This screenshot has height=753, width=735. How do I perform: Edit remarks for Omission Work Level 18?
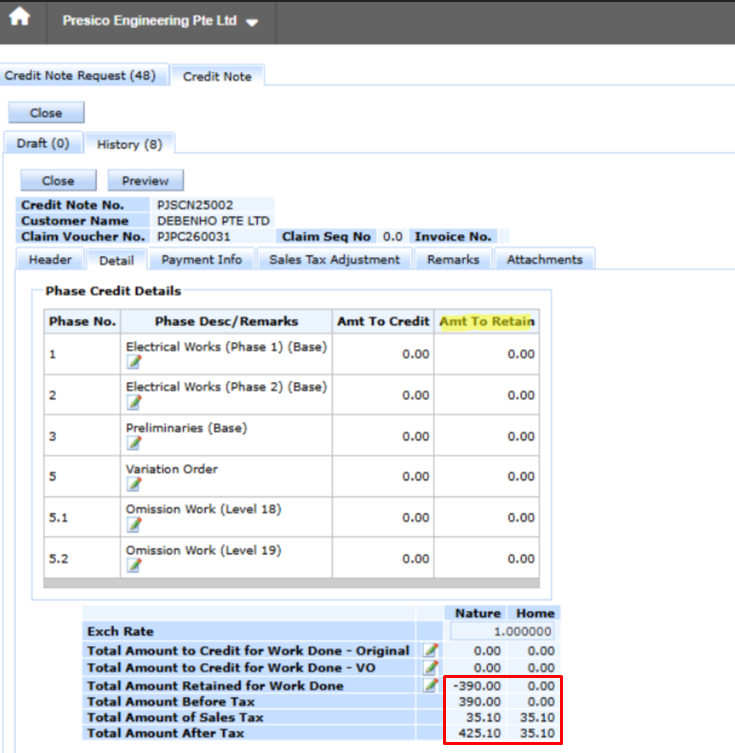pos(134,525)
